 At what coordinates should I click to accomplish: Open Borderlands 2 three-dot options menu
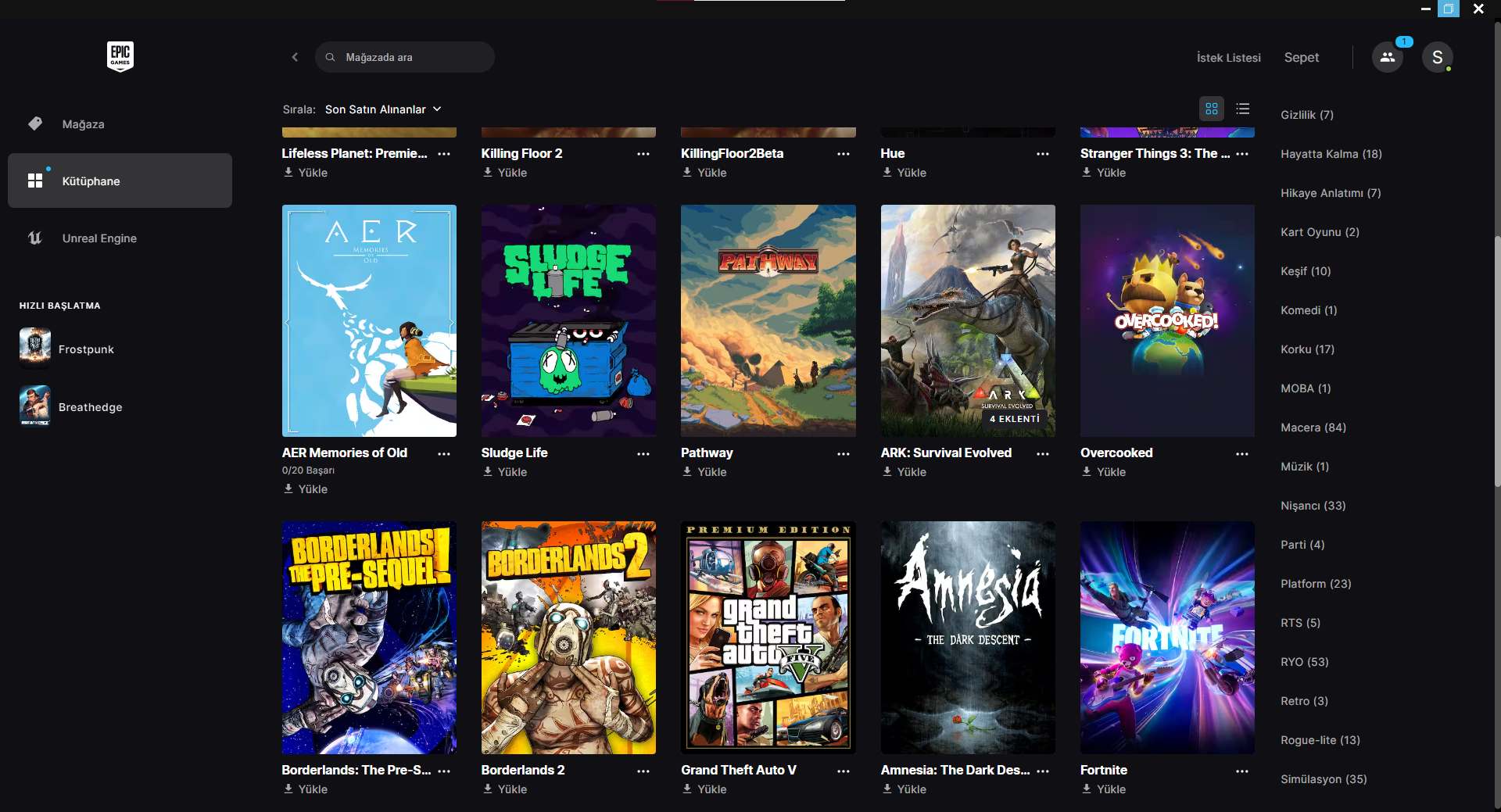[x=643, y=771]
